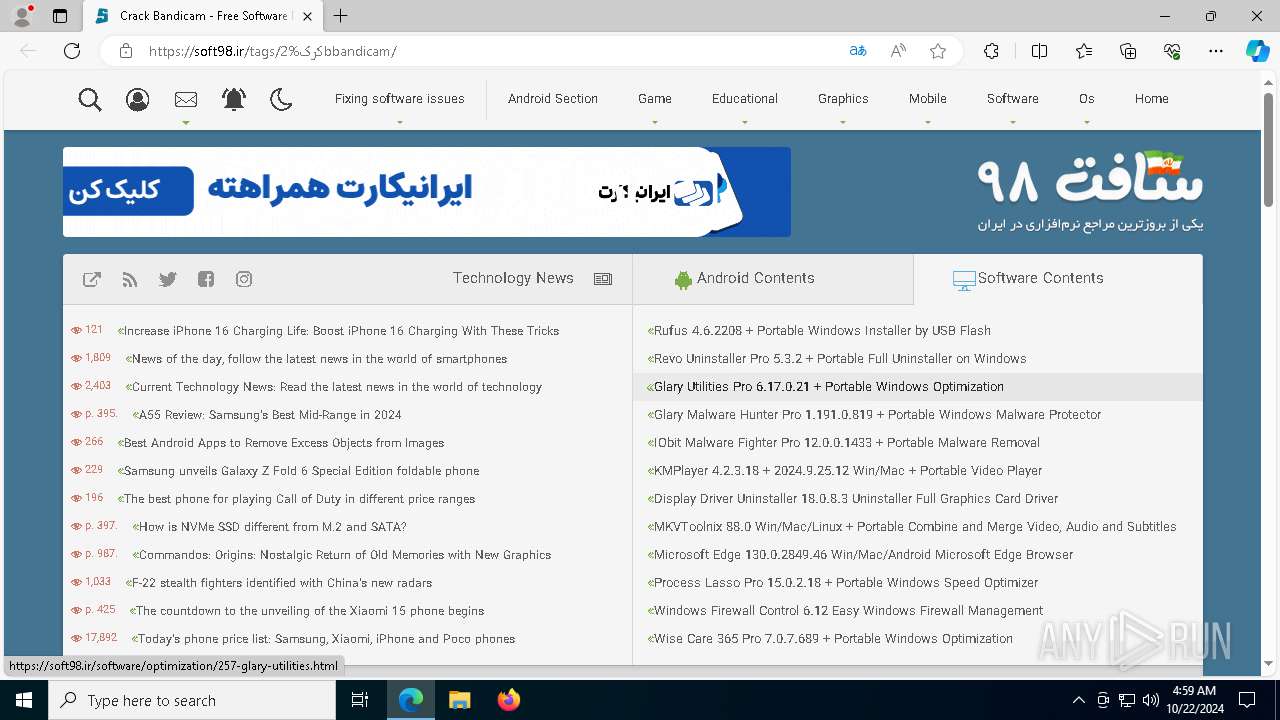Expand the Software menu
Image resolution: width=1280 pixels, height=720 pixels.
[1013, 99]
